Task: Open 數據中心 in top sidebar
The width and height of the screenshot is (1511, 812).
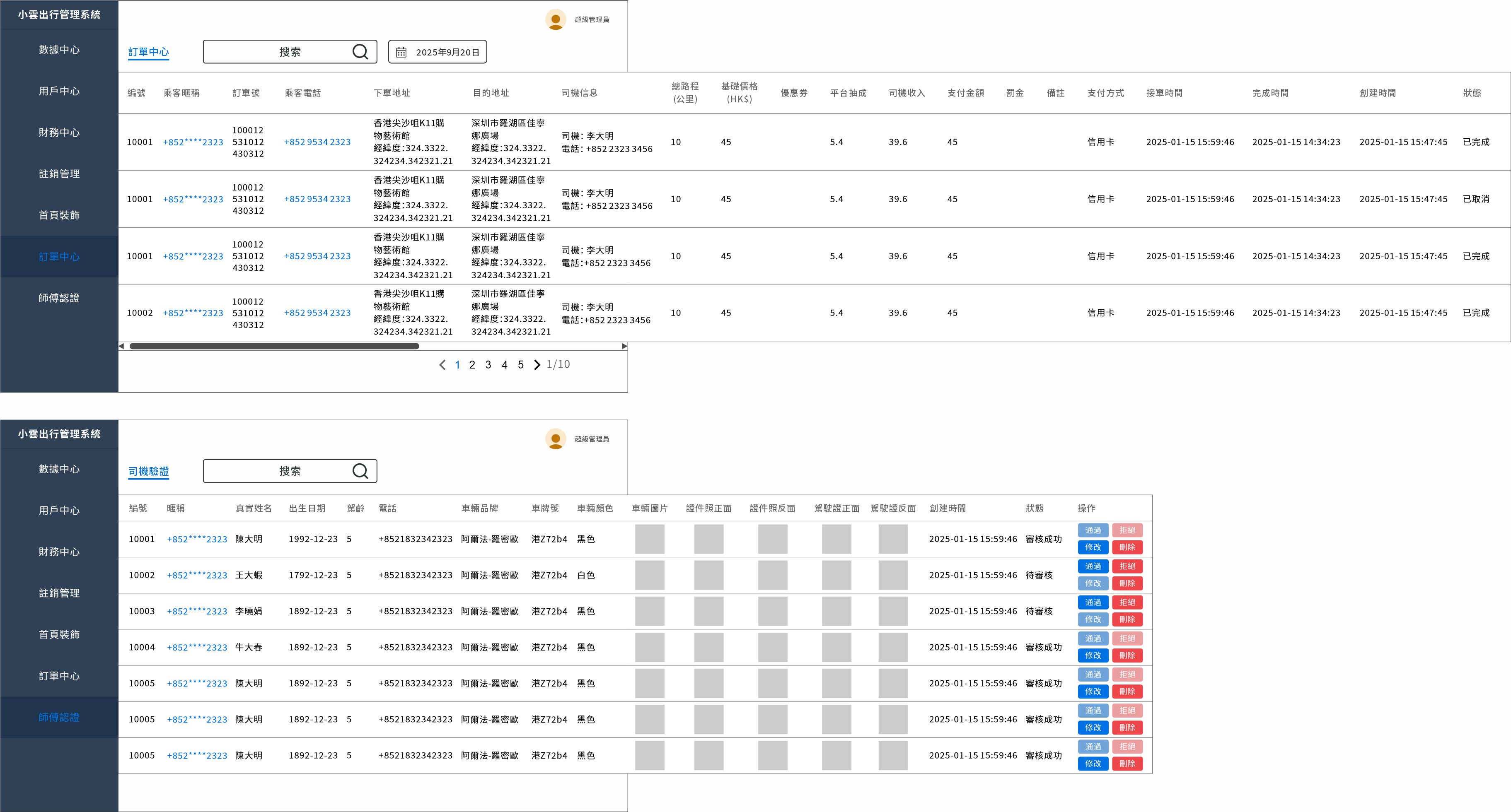Action: 59,50
